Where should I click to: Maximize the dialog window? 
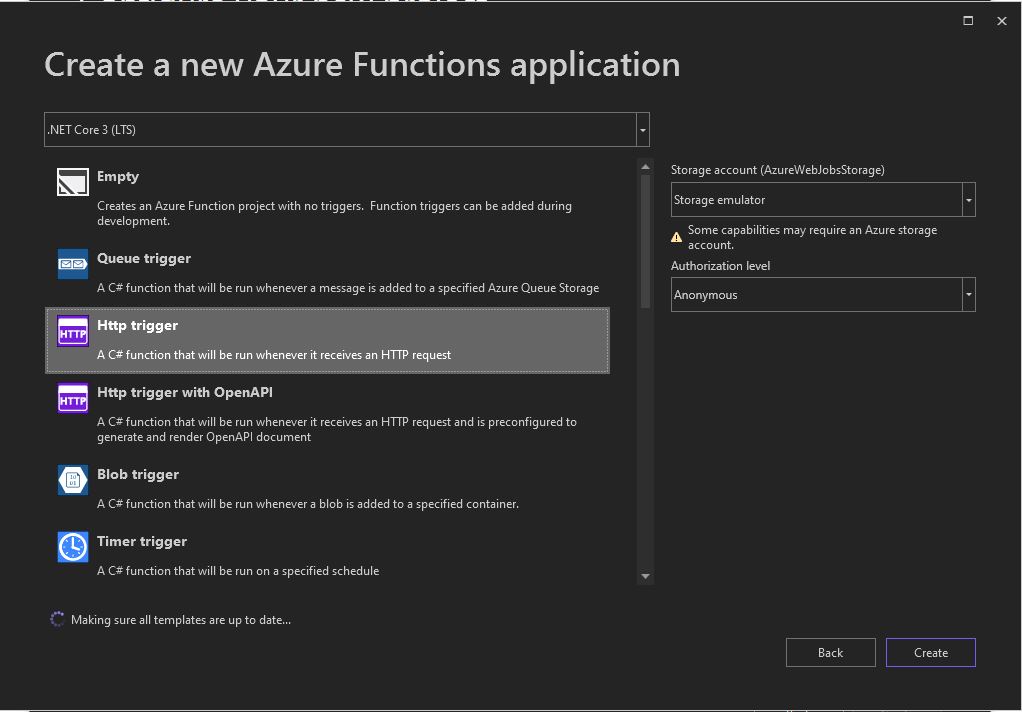[968, 21]
